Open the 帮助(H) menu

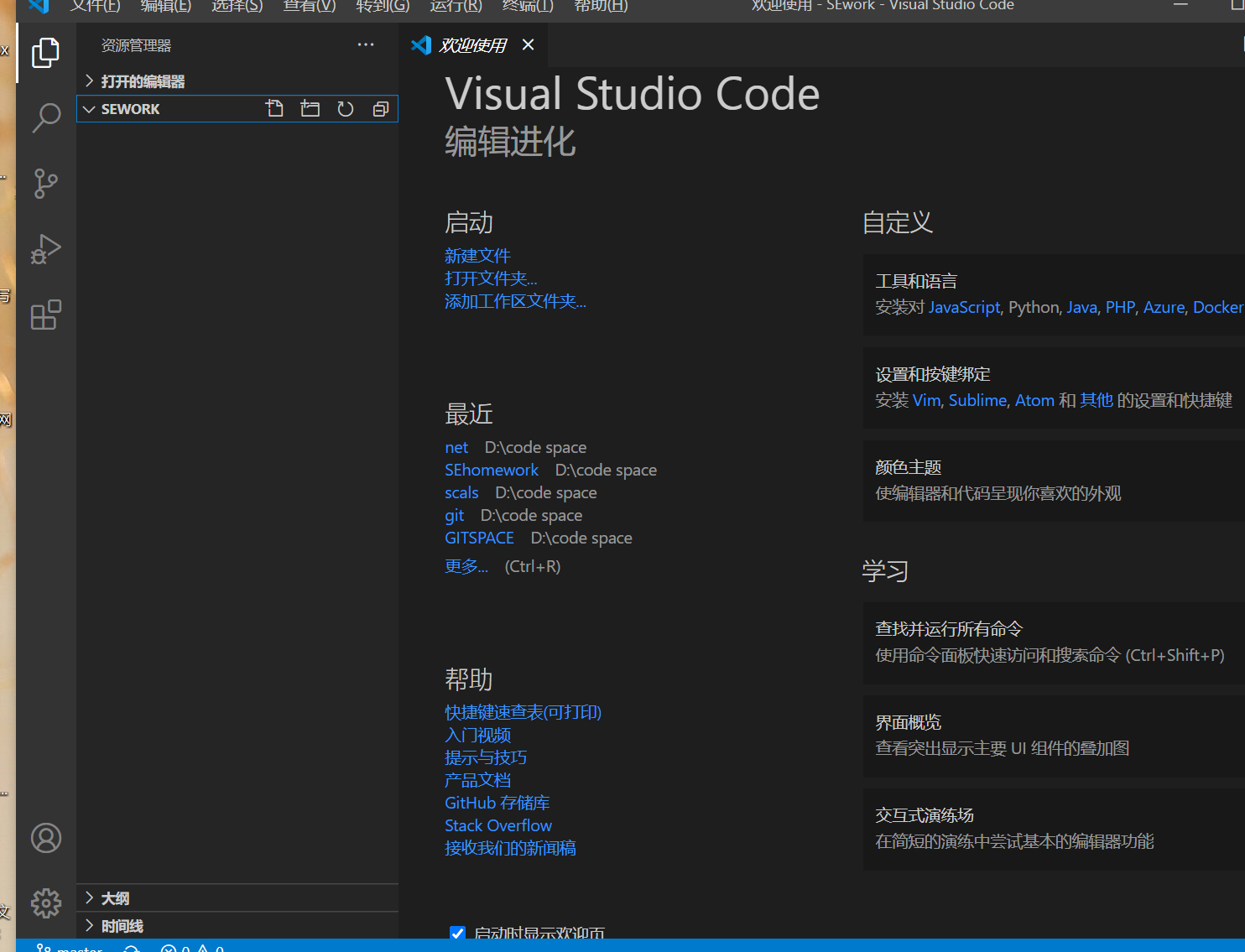(x=601, y=6)
